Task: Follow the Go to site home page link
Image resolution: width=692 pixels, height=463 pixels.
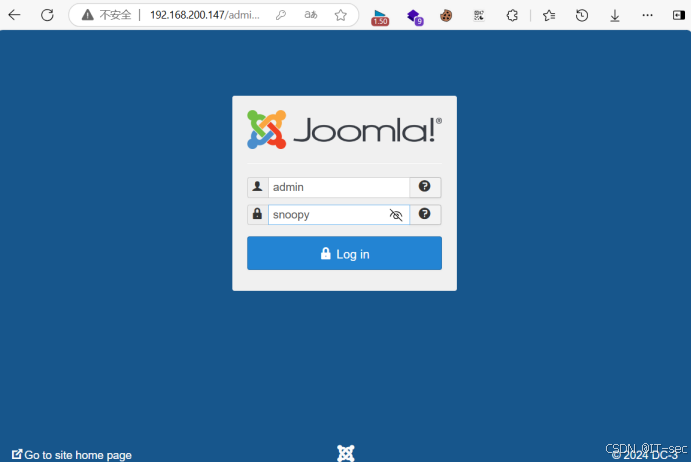Action: 71,455
